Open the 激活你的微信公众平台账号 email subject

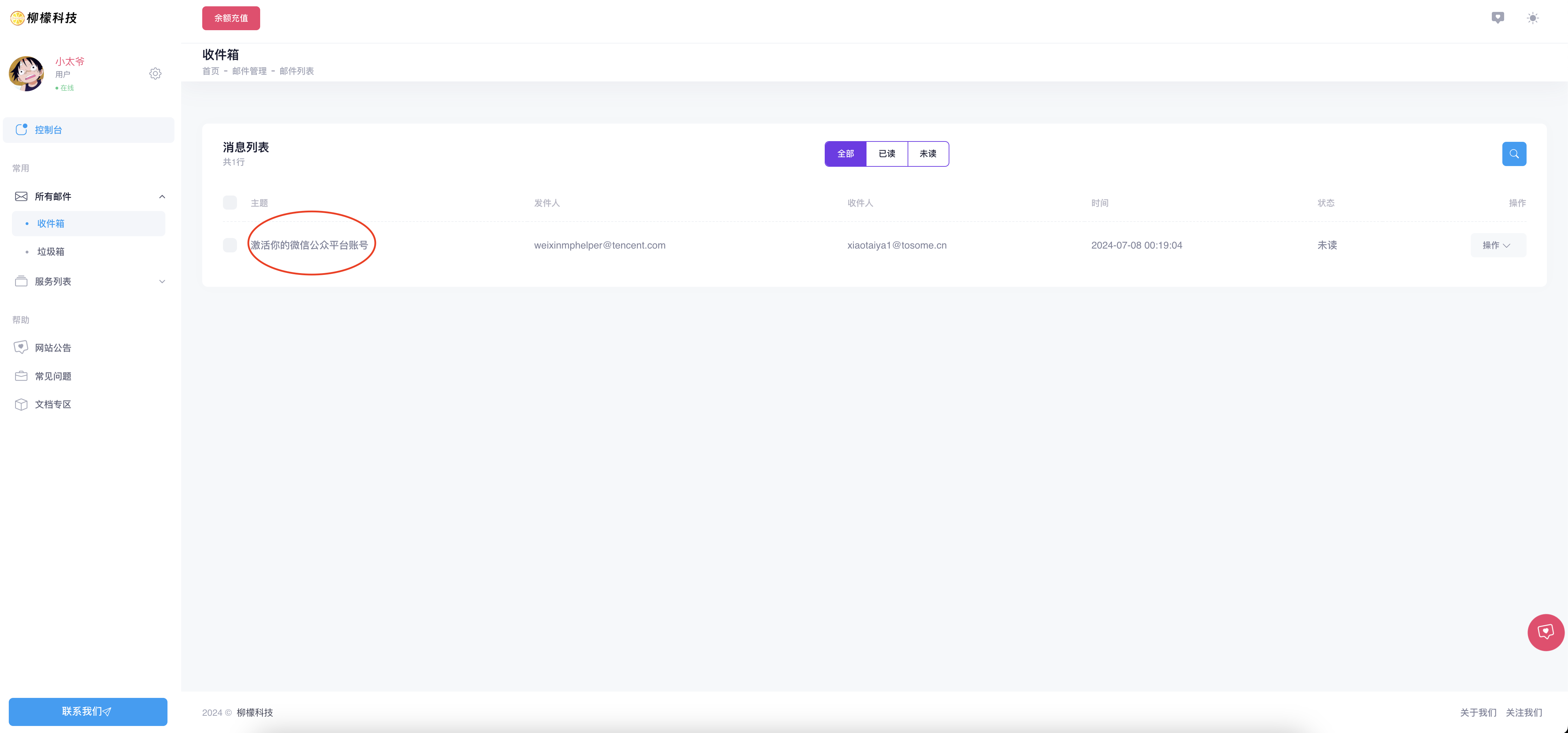309,245
